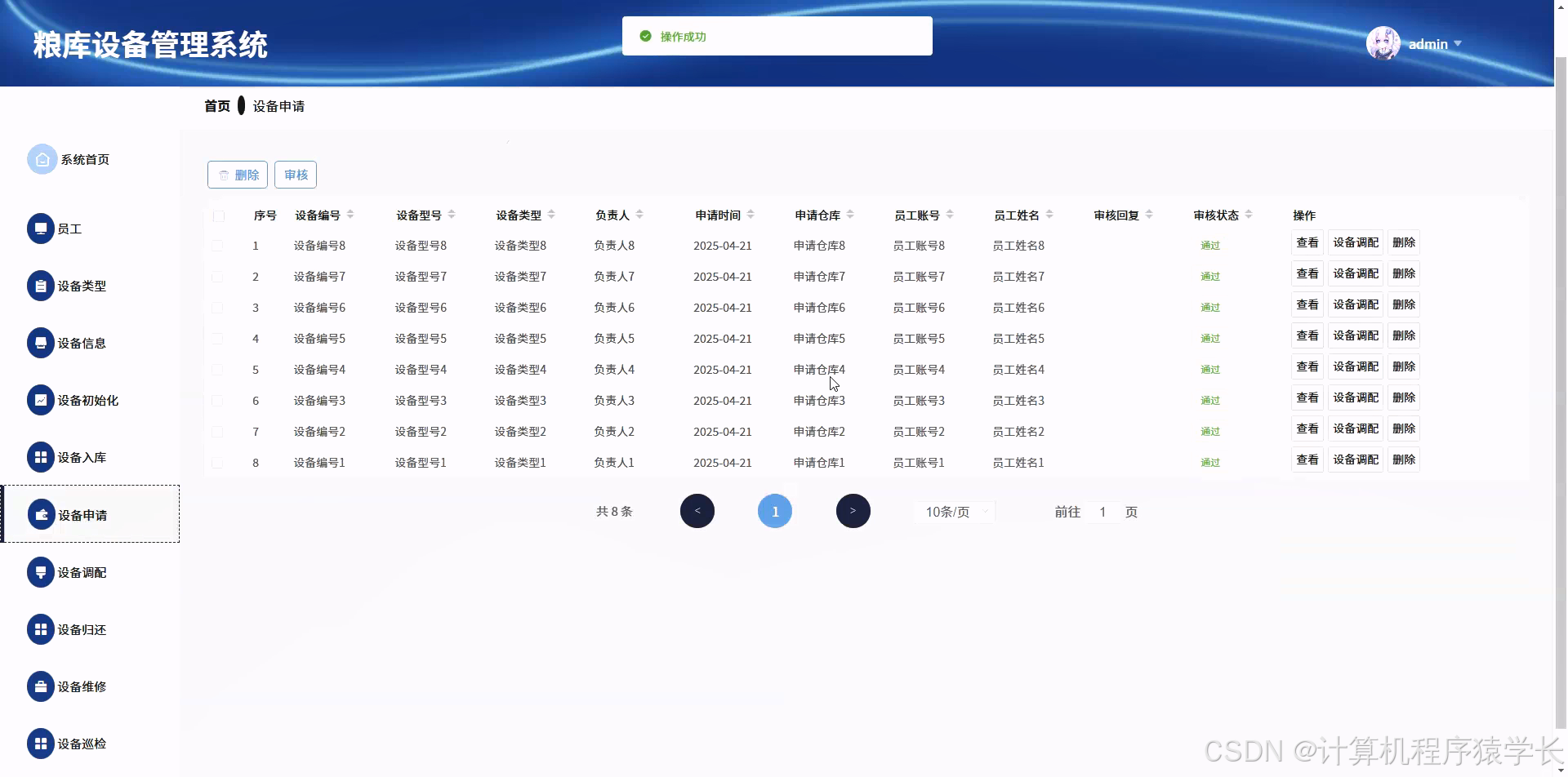Click the page jump number input field
Image resolution: width=1568 pixels, height=777 pixels.
(1102, 512)
